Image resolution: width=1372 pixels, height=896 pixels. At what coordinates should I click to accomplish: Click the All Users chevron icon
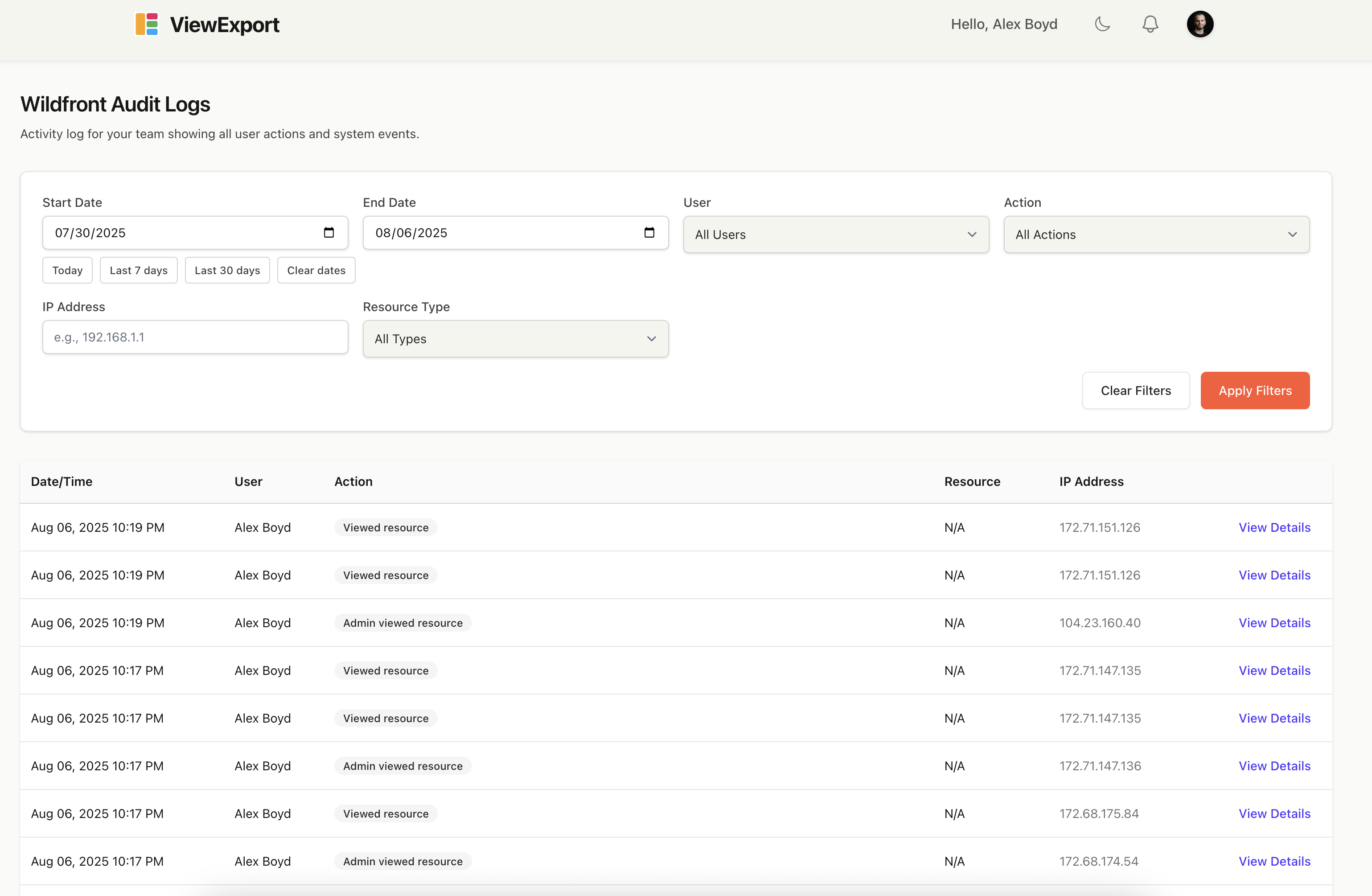972,234
